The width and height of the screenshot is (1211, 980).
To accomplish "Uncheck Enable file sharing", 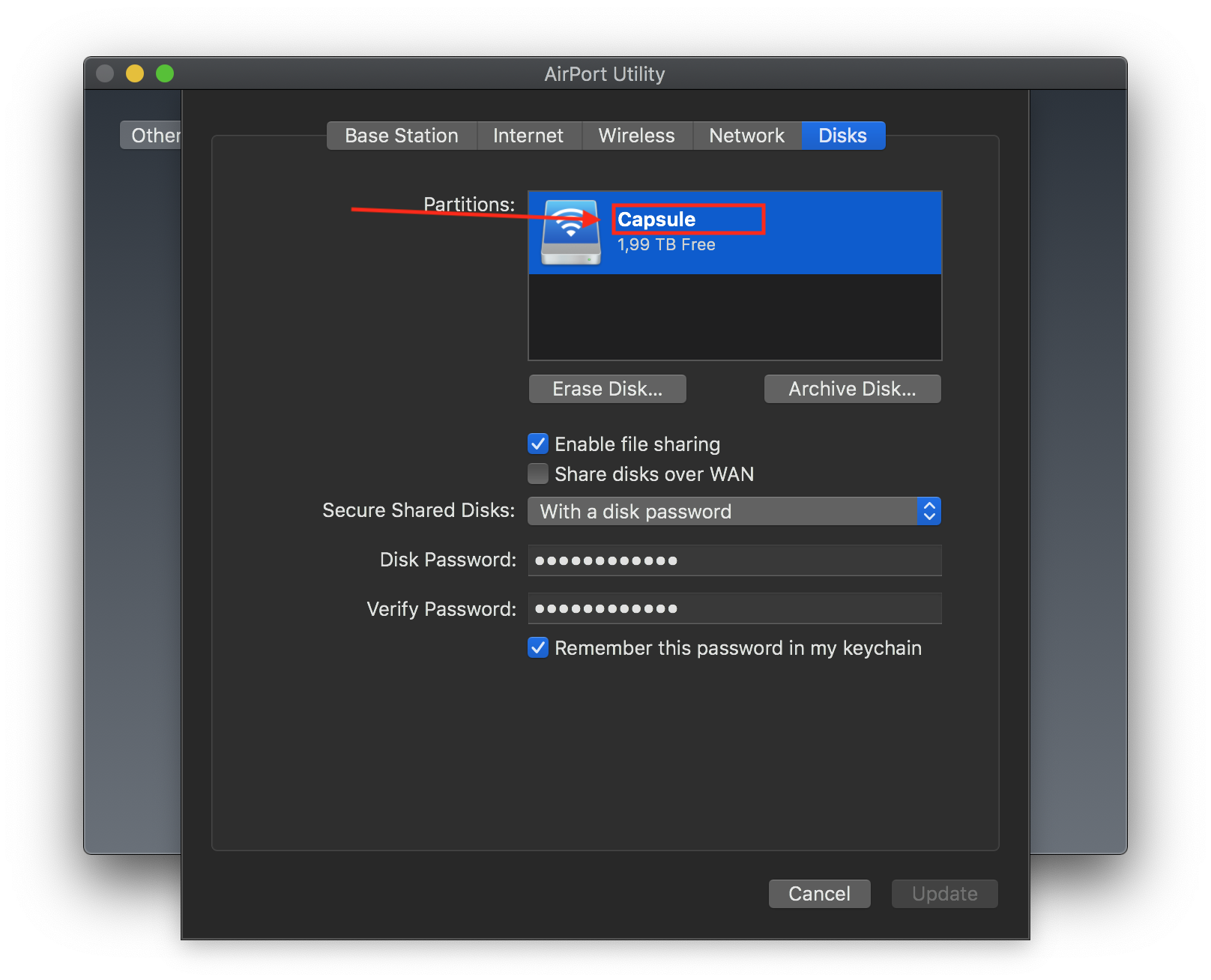I will pos(538,444).
